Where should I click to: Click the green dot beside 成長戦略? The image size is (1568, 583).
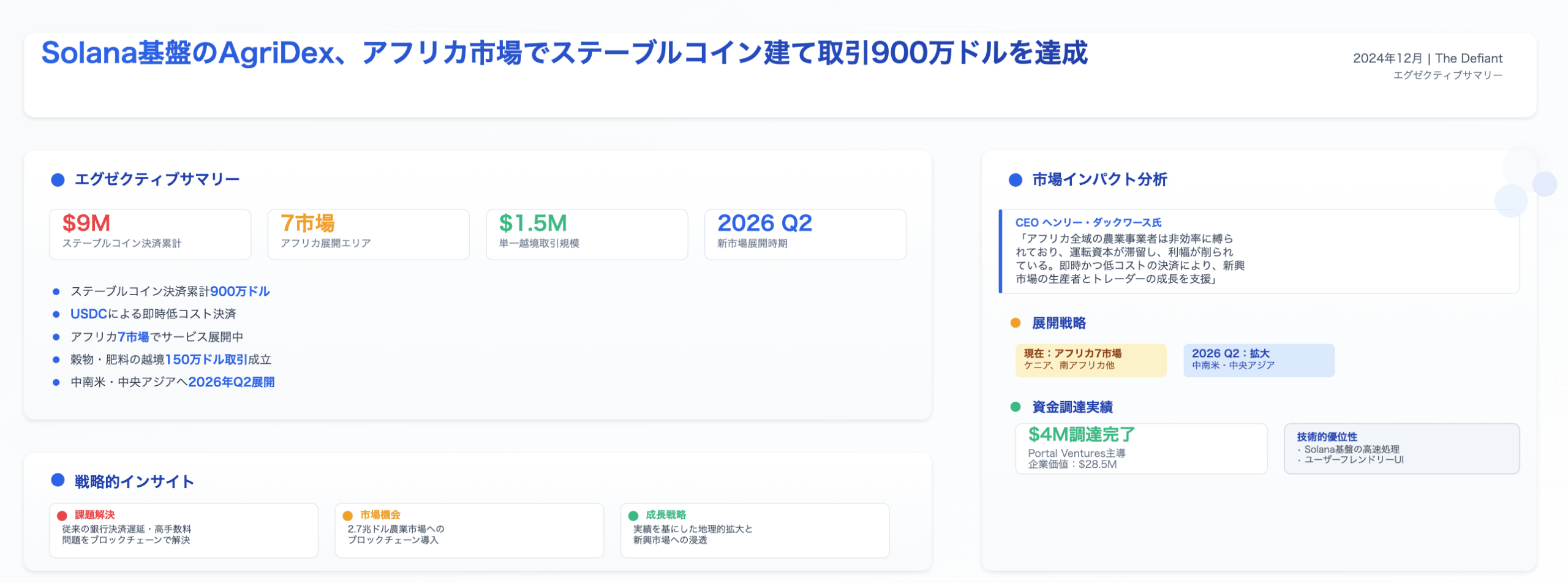[x=633, y=516]
